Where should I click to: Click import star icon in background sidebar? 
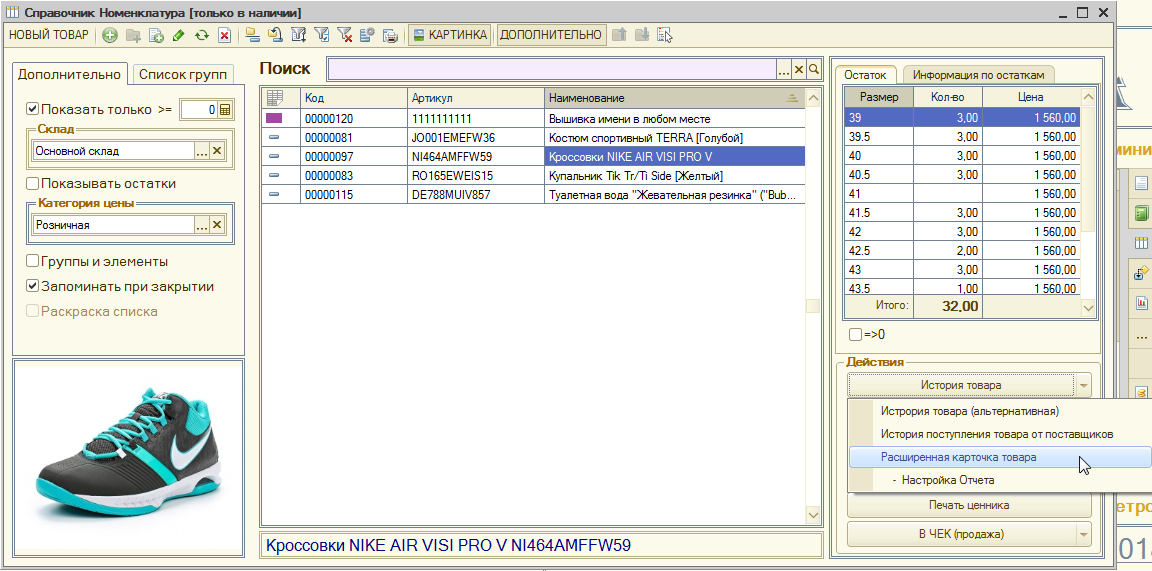pos(1141,273)
